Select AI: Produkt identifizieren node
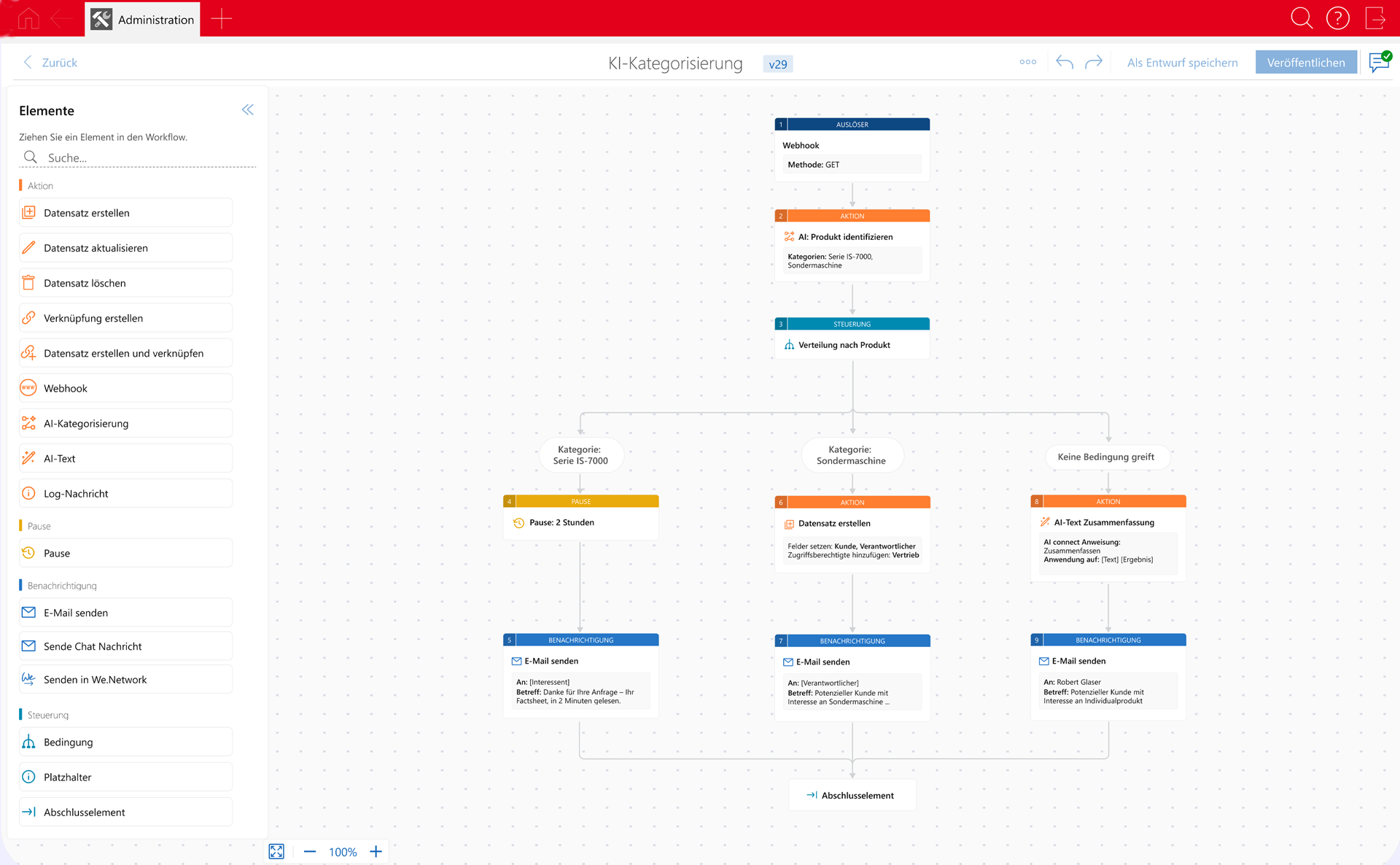The height and width of the screenshot is (865, 1400). 852,245
